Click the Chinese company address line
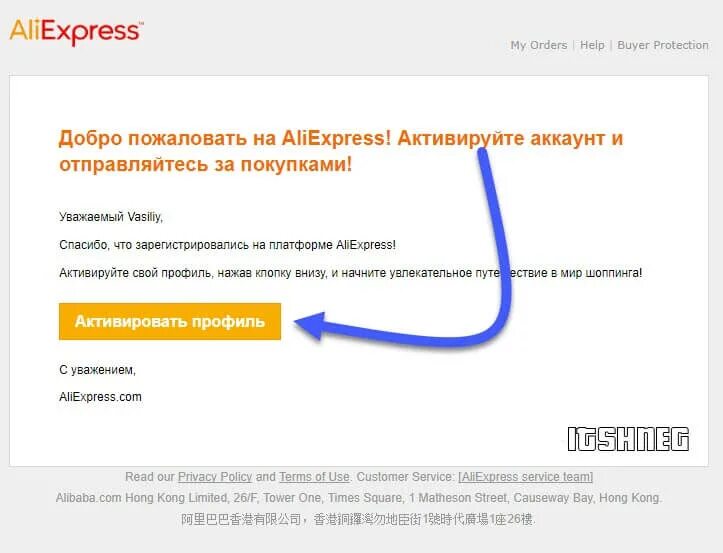 point(358,520)
